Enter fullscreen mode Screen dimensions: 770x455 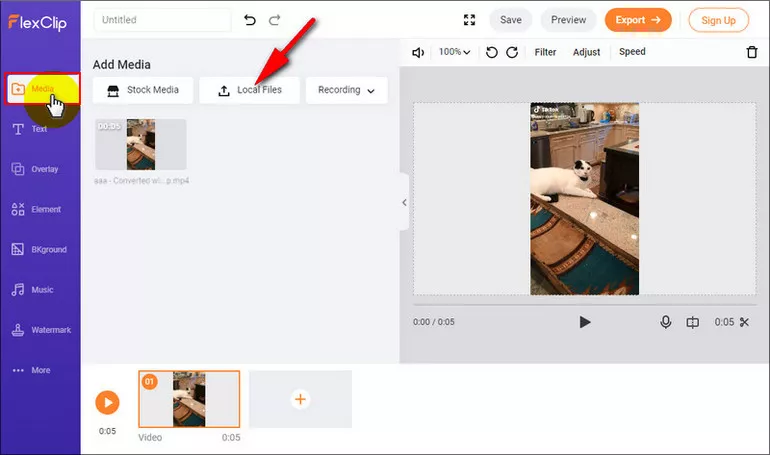pyautogui.click(x=469, y=20)
